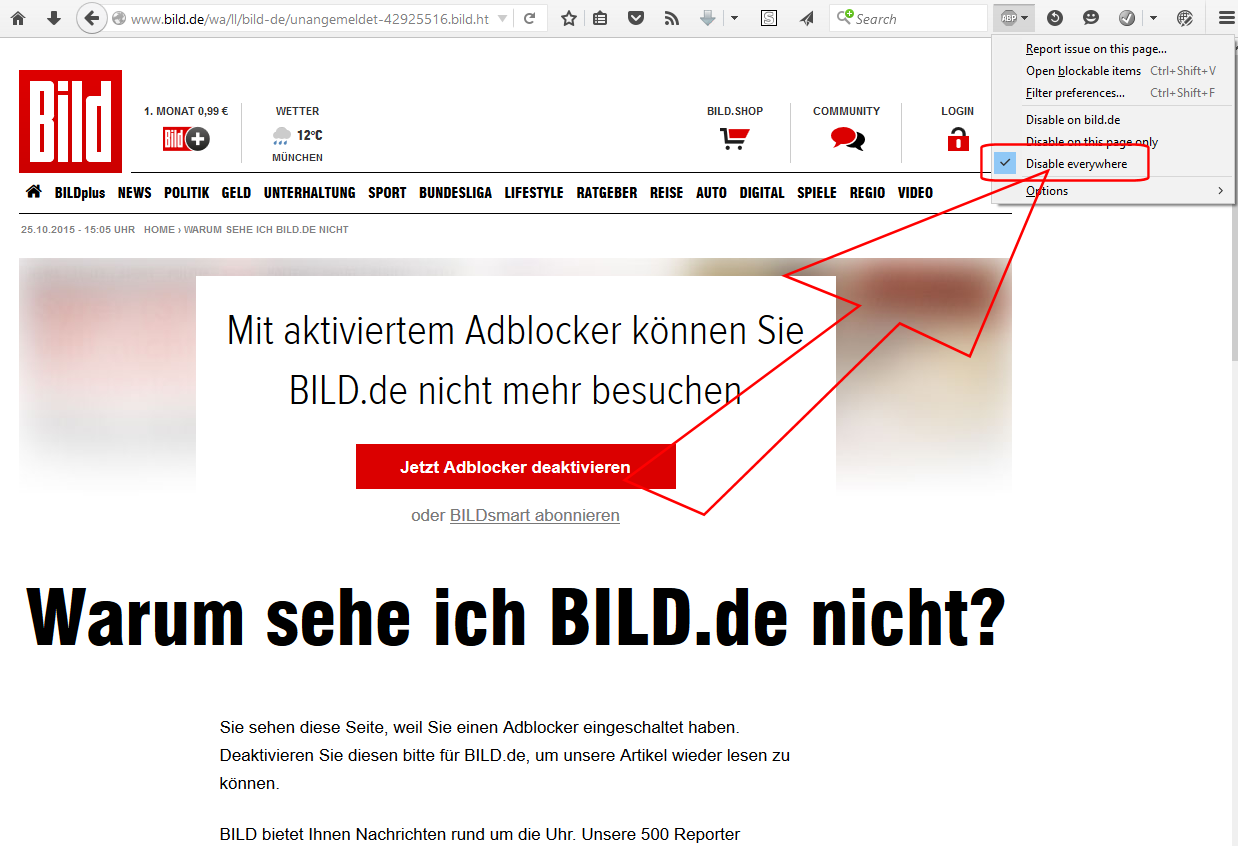Open SPIELE section
Screen dimensions: 1238x846
(x=817, y=193)
